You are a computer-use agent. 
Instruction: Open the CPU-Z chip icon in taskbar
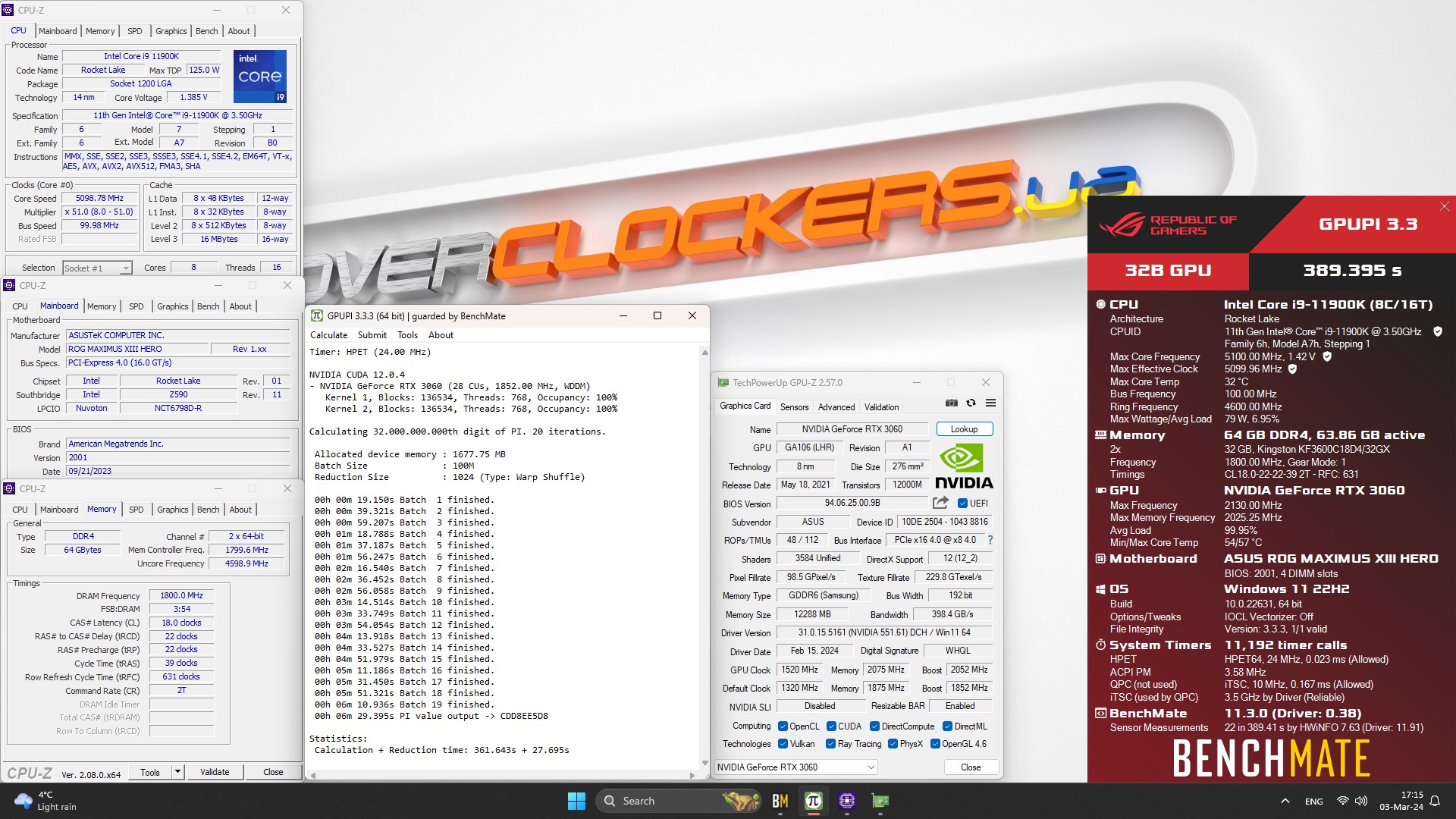coord(847,801)
